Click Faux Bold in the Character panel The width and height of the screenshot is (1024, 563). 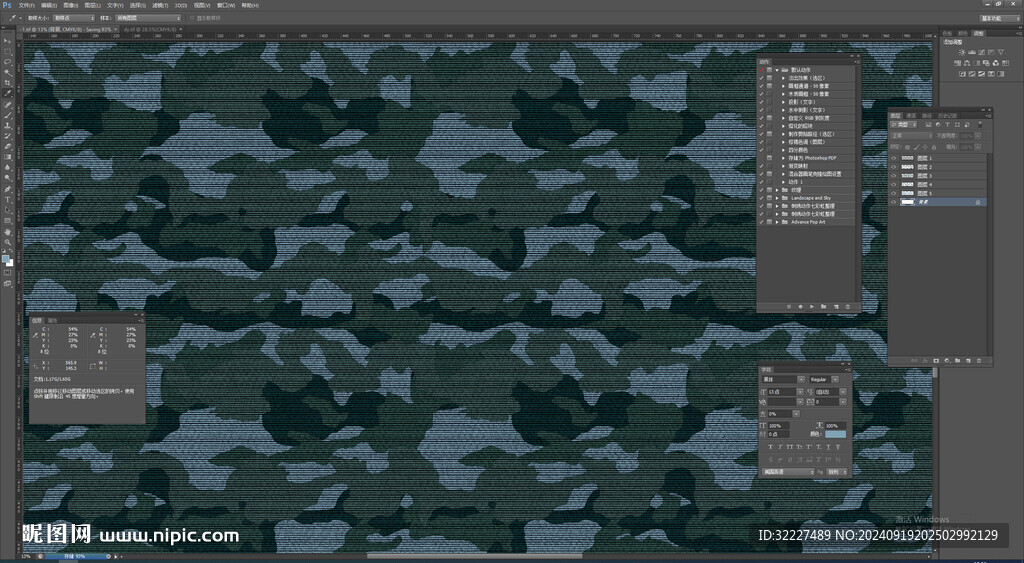point(771,447)
